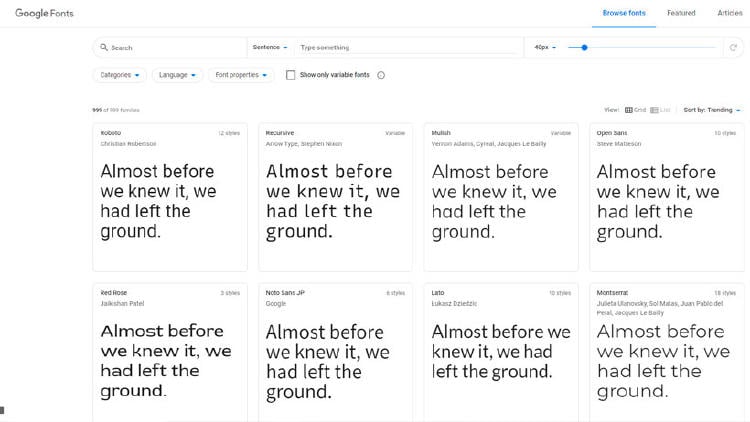
Task: Expand the Language filter dropdown
Action: pyautogui.click(x=177, y=75)
